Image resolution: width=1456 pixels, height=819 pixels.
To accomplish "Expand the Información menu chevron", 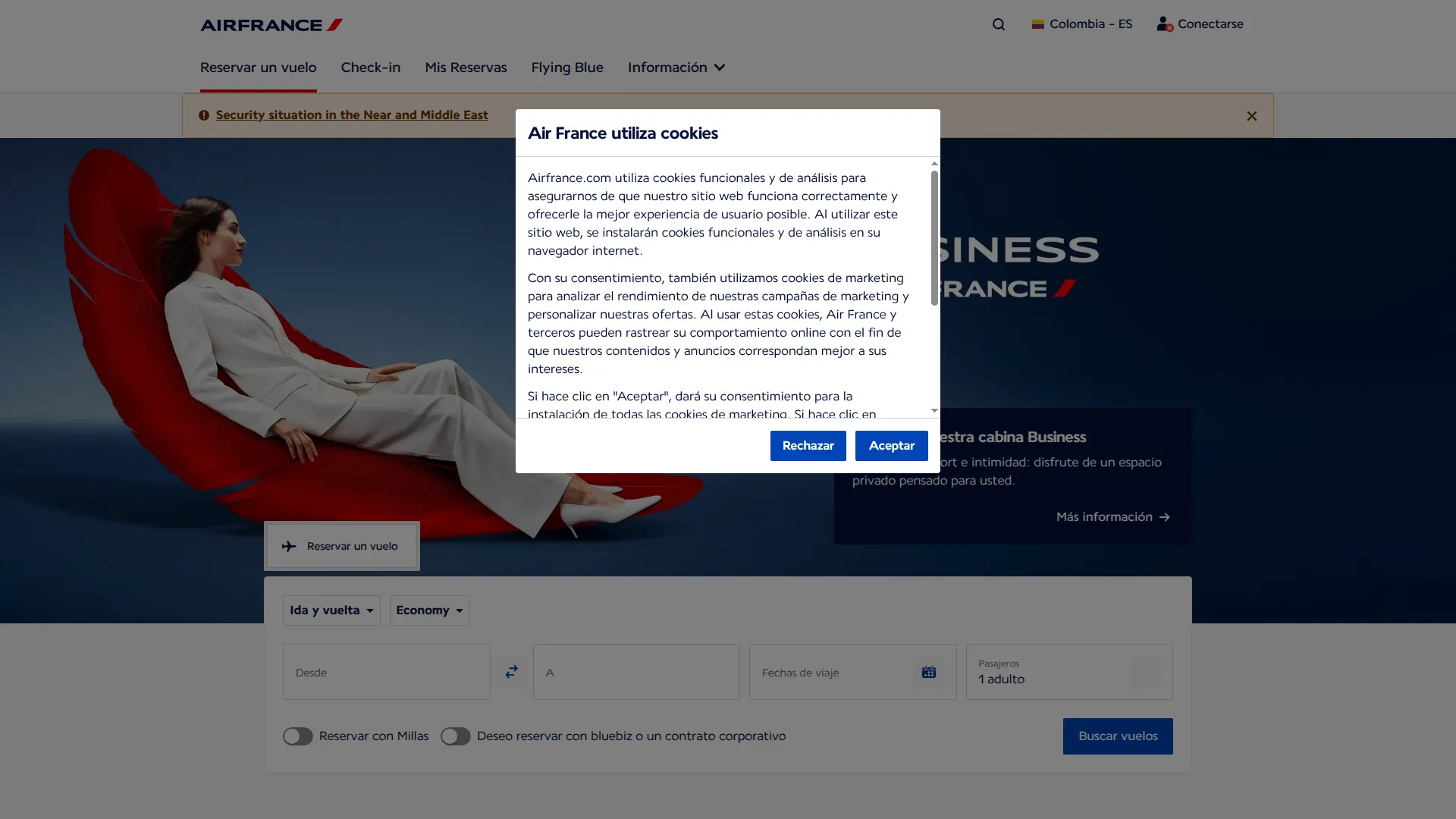I will tap(720, 67).
